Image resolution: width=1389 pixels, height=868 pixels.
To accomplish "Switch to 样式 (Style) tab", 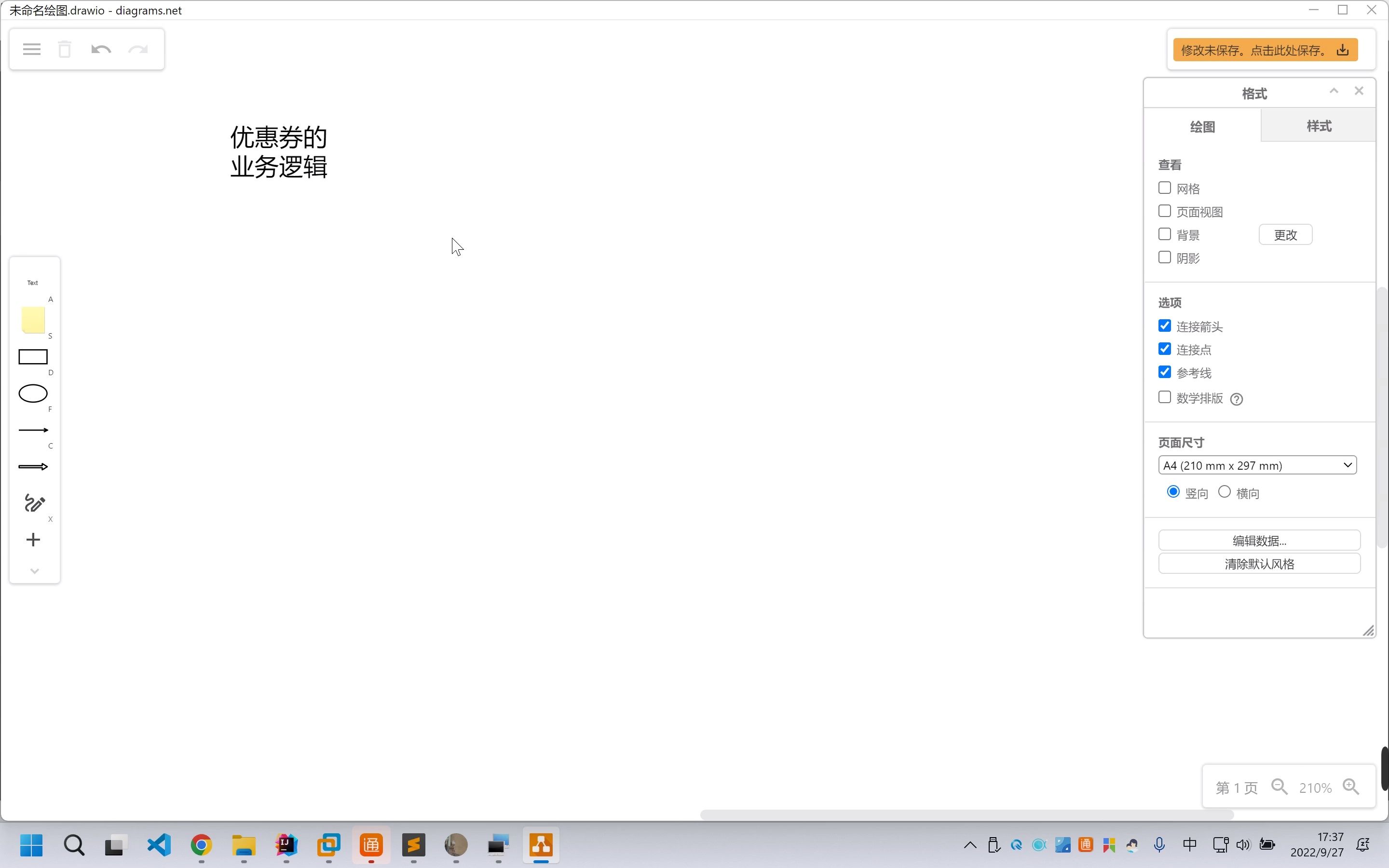I will pyautogui.click(x=1319, y=125).
